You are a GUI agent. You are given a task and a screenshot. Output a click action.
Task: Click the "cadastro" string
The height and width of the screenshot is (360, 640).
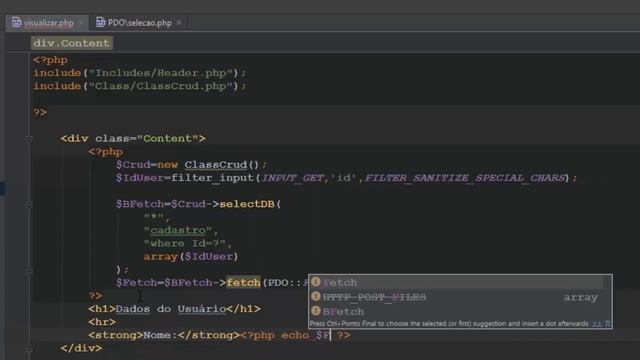click(x=178, y=230)
